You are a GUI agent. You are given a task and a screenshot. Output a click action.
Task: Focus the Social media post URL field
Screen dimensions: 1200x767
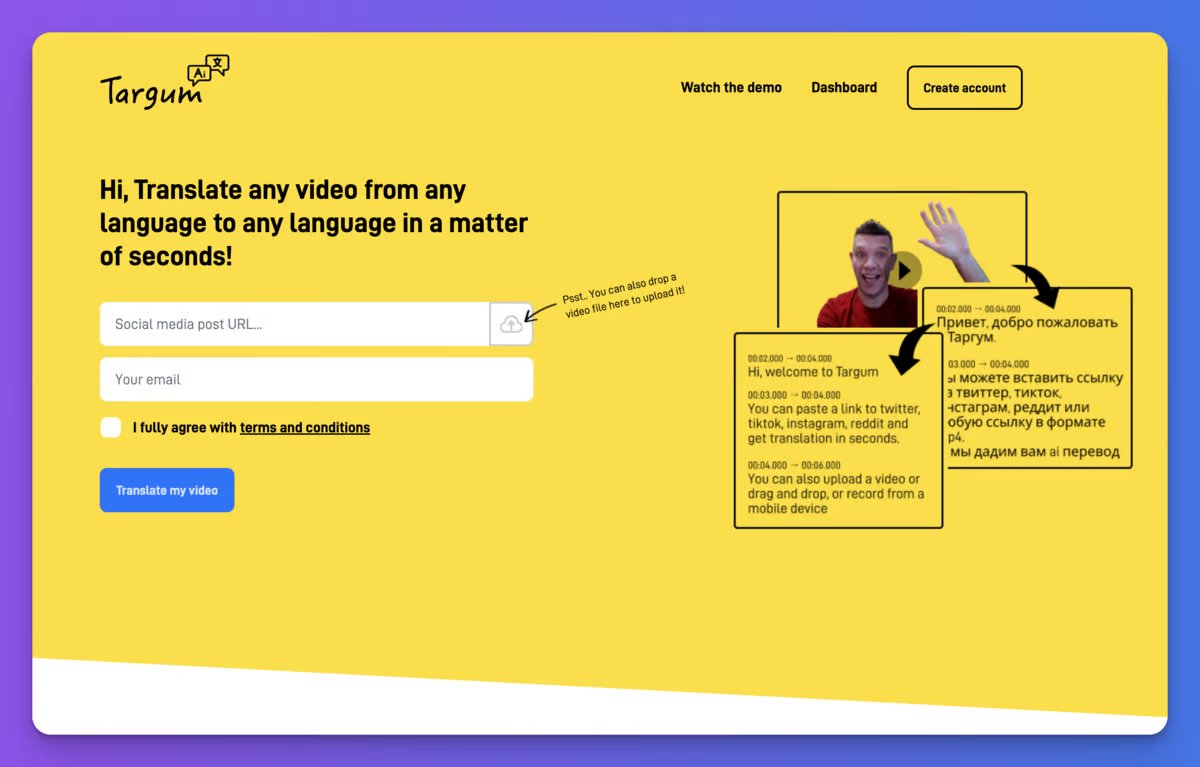(x=295, y=324)
